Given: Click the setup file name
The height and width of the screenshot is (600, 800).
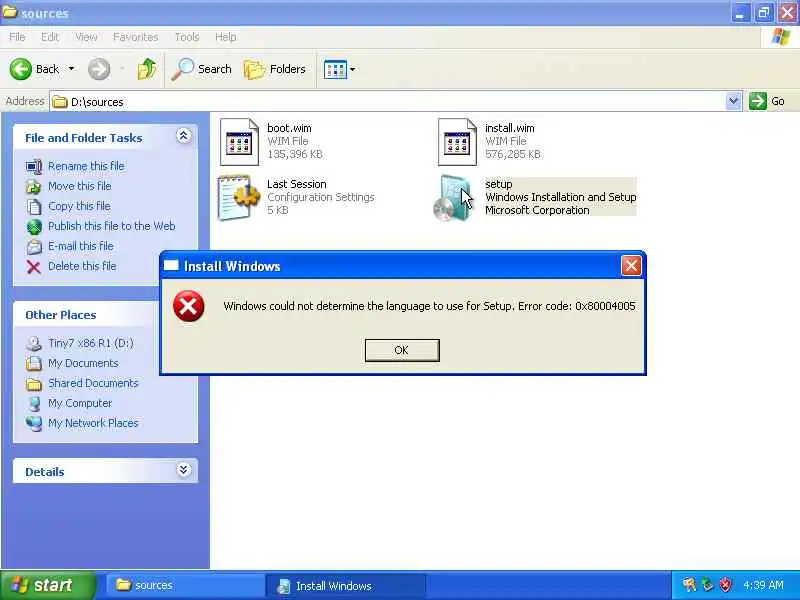Looking at the screenshot, I should pyautogui.click(x=498, y=184).
